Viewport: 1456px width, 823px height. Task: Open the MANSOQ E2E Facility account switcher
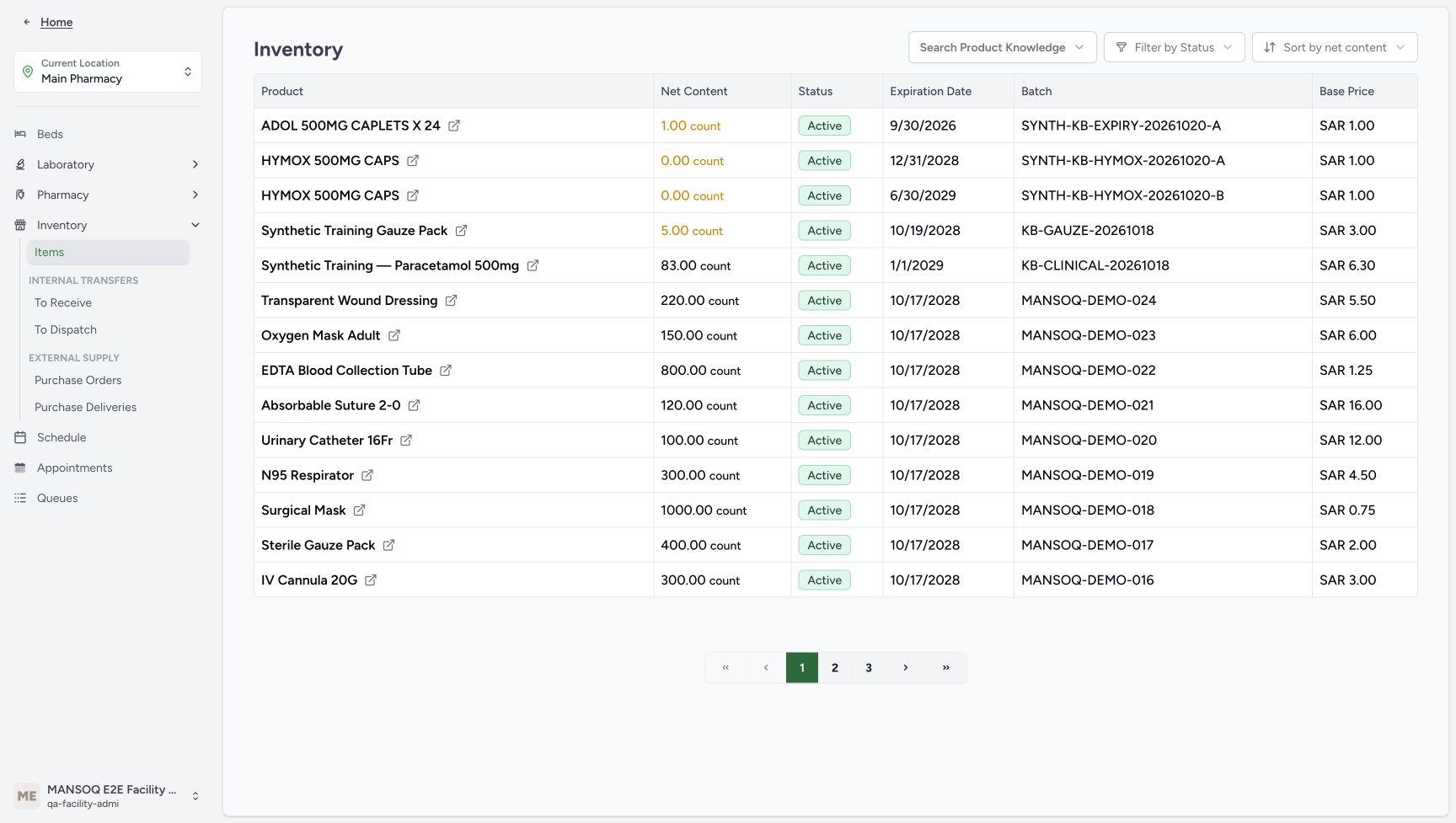pos(108,796)
